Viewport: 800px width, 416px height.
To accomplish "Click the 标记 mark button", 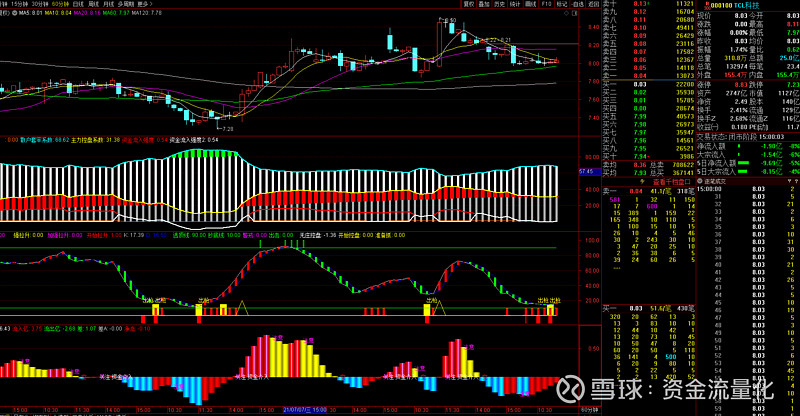I will click(562, 4).
